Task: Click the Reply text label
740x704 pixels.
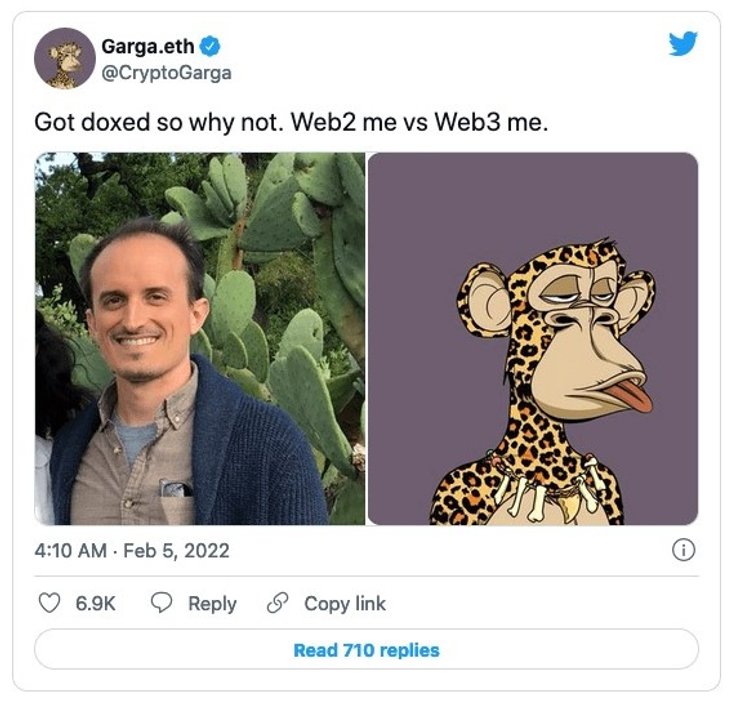Action: pos(212,603)
